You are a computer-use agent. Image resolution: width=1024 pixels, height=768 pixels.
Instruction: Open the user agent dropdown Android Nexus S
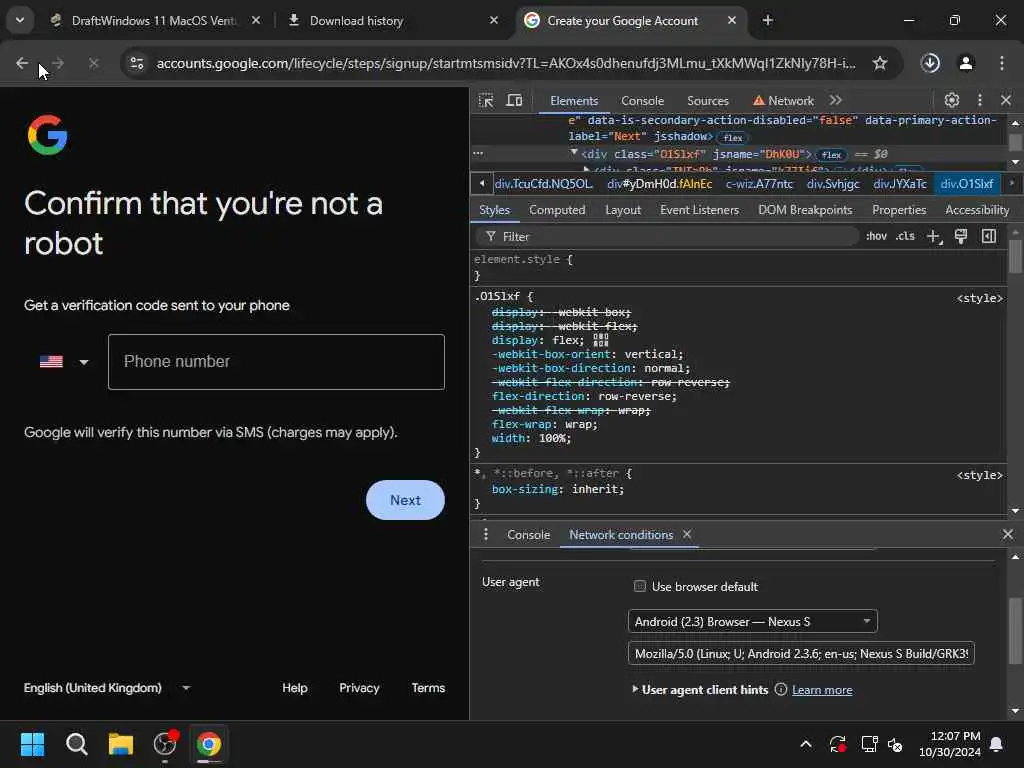tap(752, 621)
